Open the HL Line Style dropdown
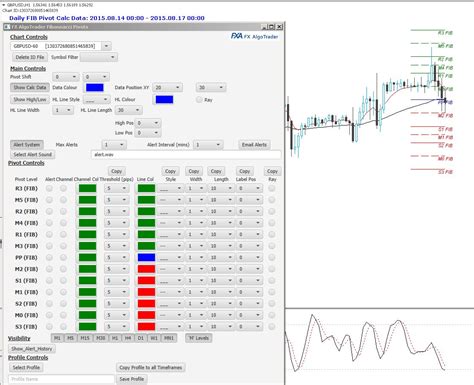This screenshot has height=385, width=474. tap(96, 99)
